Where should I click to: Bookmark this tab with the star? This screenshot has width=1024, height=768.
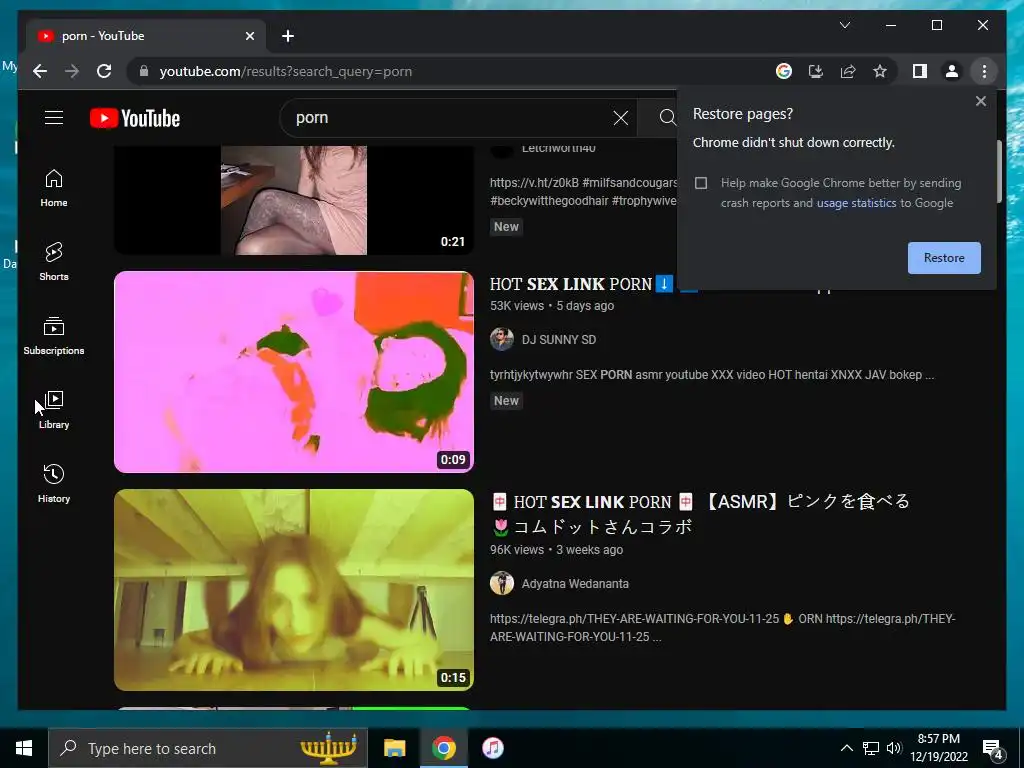(x=880, y=71)
